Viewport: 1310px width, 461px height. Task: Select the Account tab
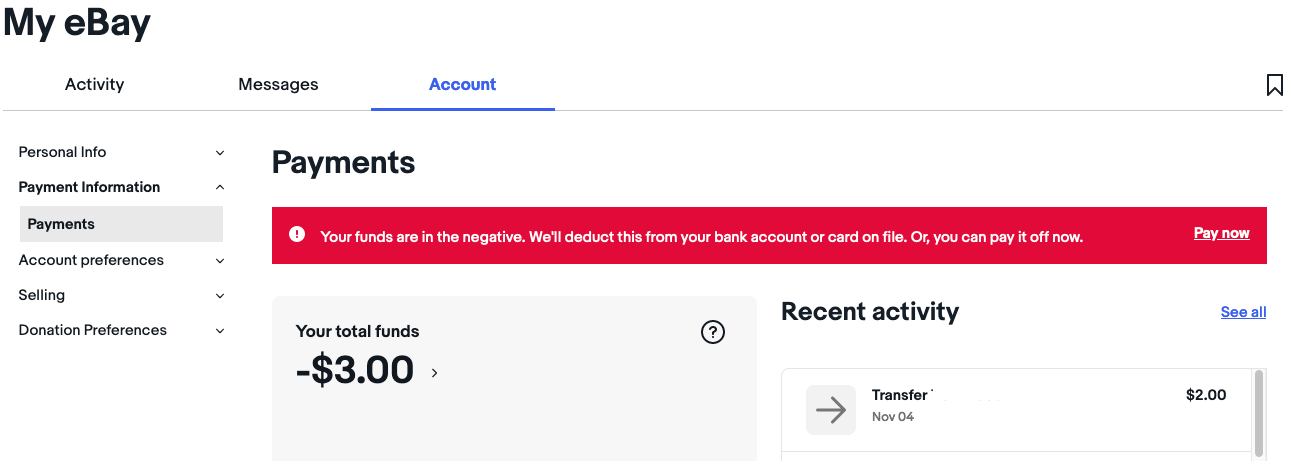pyautogui.click(x=462, y=84)
